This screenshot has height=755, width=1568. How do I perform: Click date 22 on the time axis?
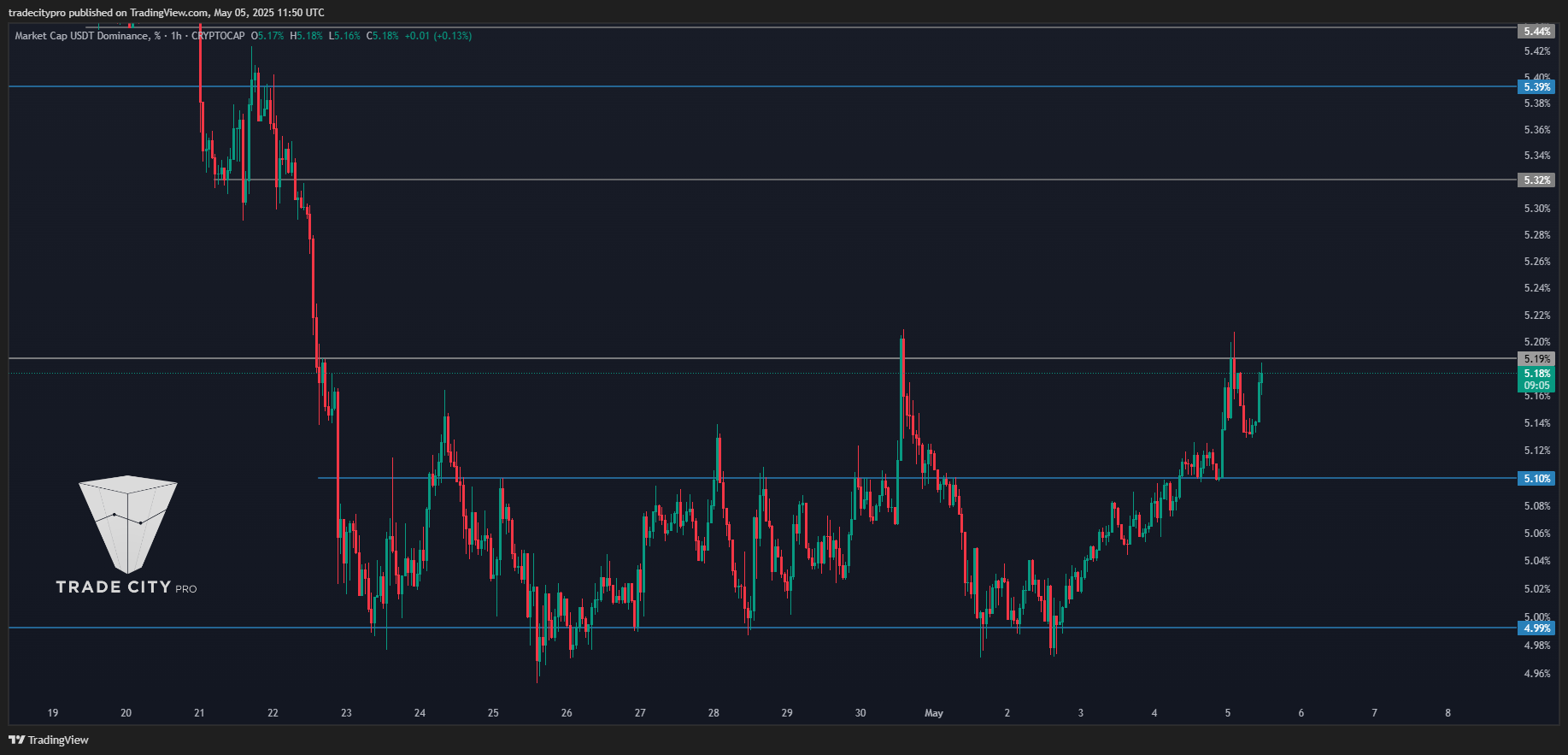point(273,713)
